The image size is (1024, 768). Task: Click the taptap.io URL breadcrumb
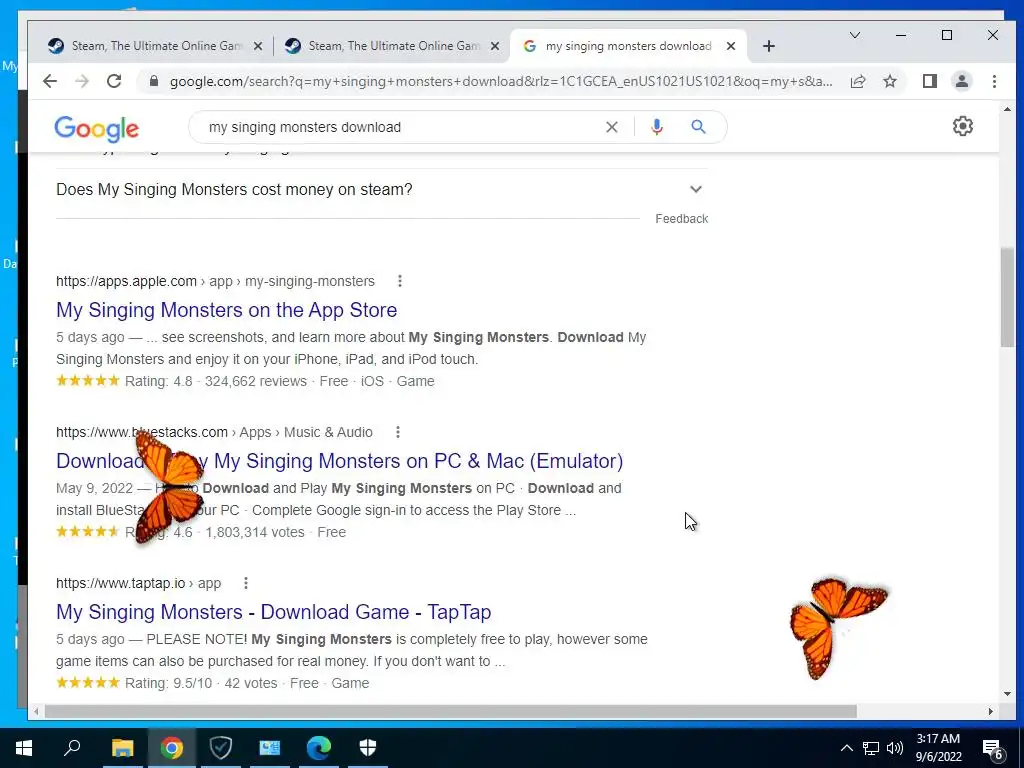point(138,583)
